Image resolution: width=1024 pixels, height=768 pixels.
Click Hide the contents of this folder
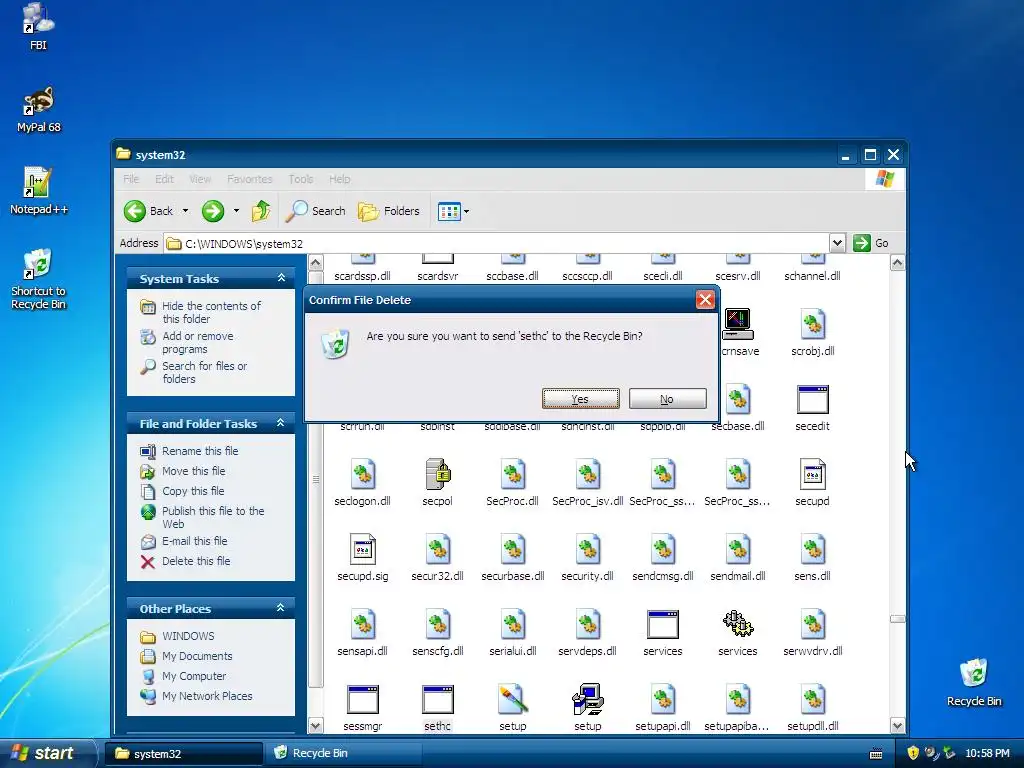[211, 312]
